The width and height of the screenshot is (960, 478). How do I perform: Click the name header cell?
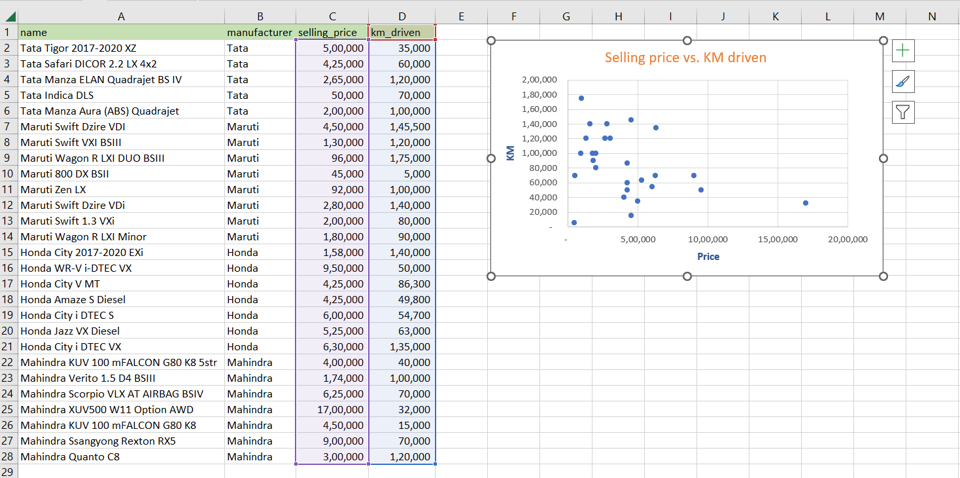pos(121,32)
